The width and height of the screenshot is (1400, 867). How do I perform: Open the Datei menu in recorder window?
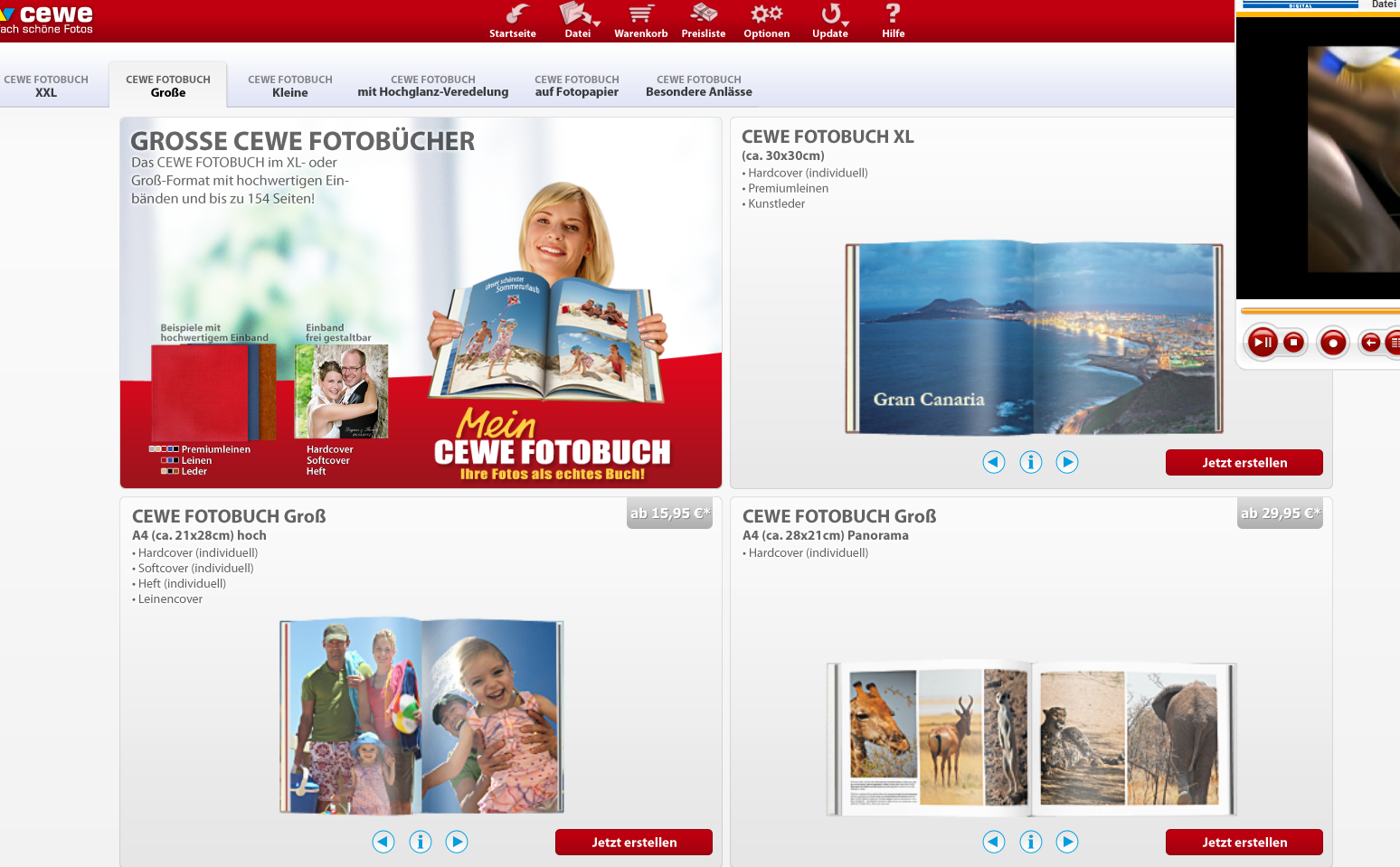pyautogui.click(x=1384, y=5)
